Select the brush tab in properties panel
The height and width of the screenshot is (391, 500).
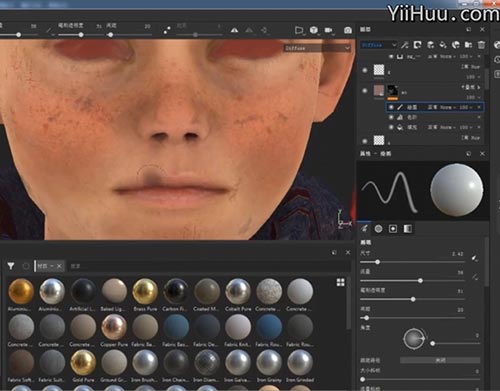364,229
